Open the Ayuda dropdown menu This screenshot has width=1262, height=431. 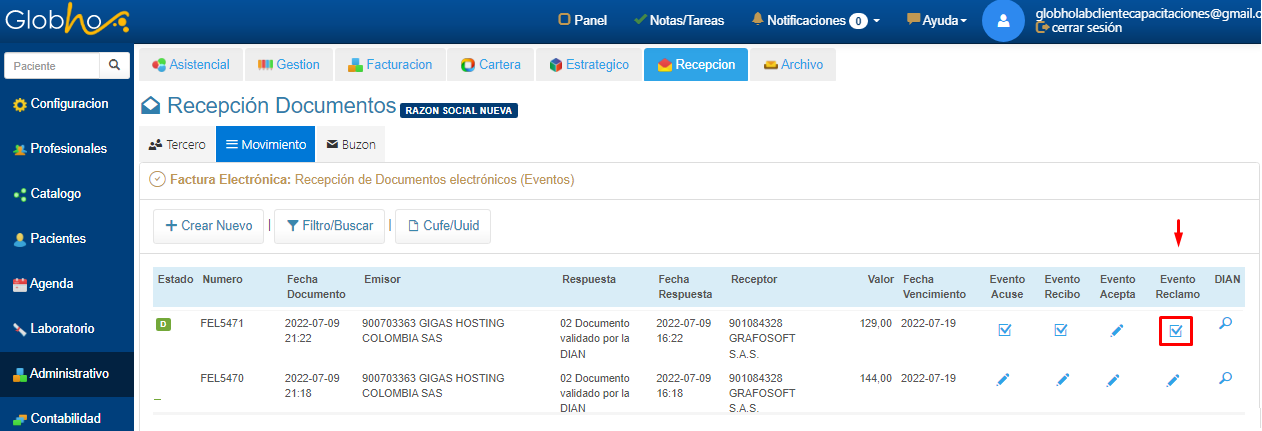tap(937, 20)
